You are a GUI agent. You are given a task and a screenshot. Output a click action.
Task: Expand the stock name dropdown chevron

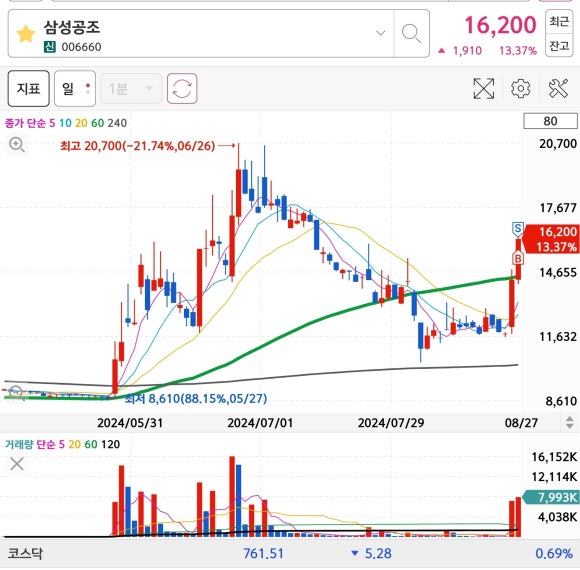[x=380, y=33]
